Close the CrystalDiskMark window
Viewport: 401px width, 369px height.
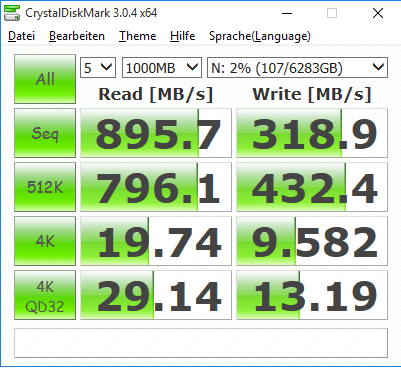[x=378, y=13]
